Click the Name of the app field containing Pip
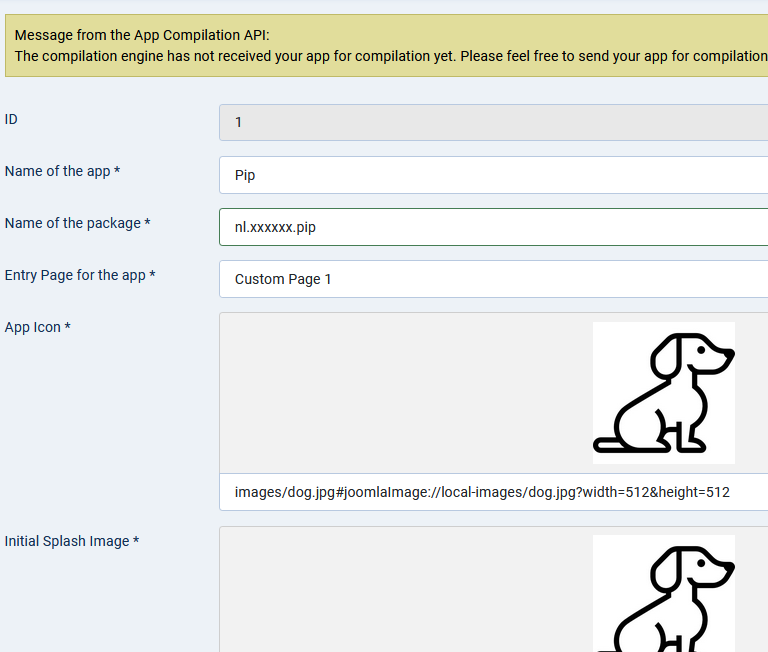 tap(493, 175)
